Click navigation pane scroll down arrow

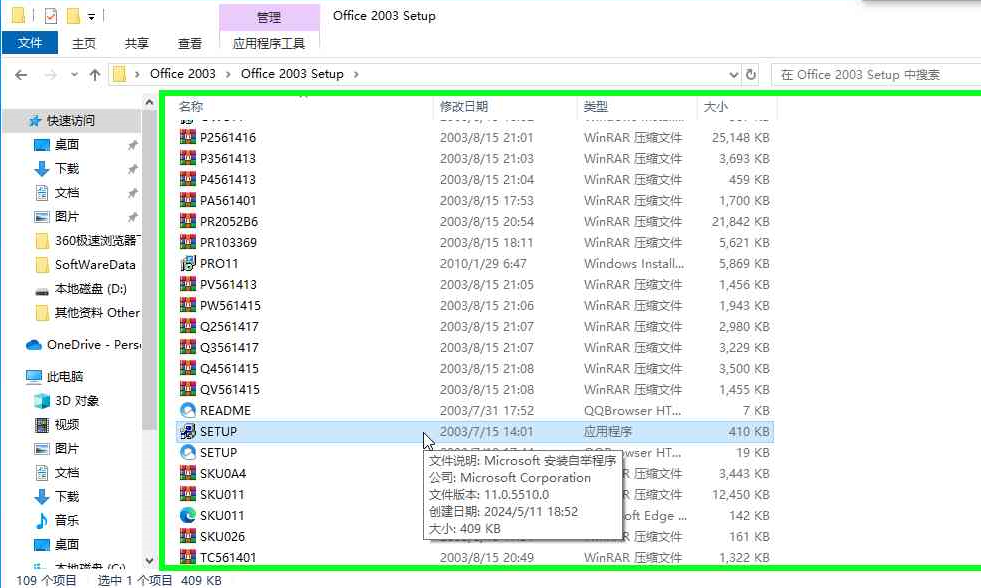(149, 560)
